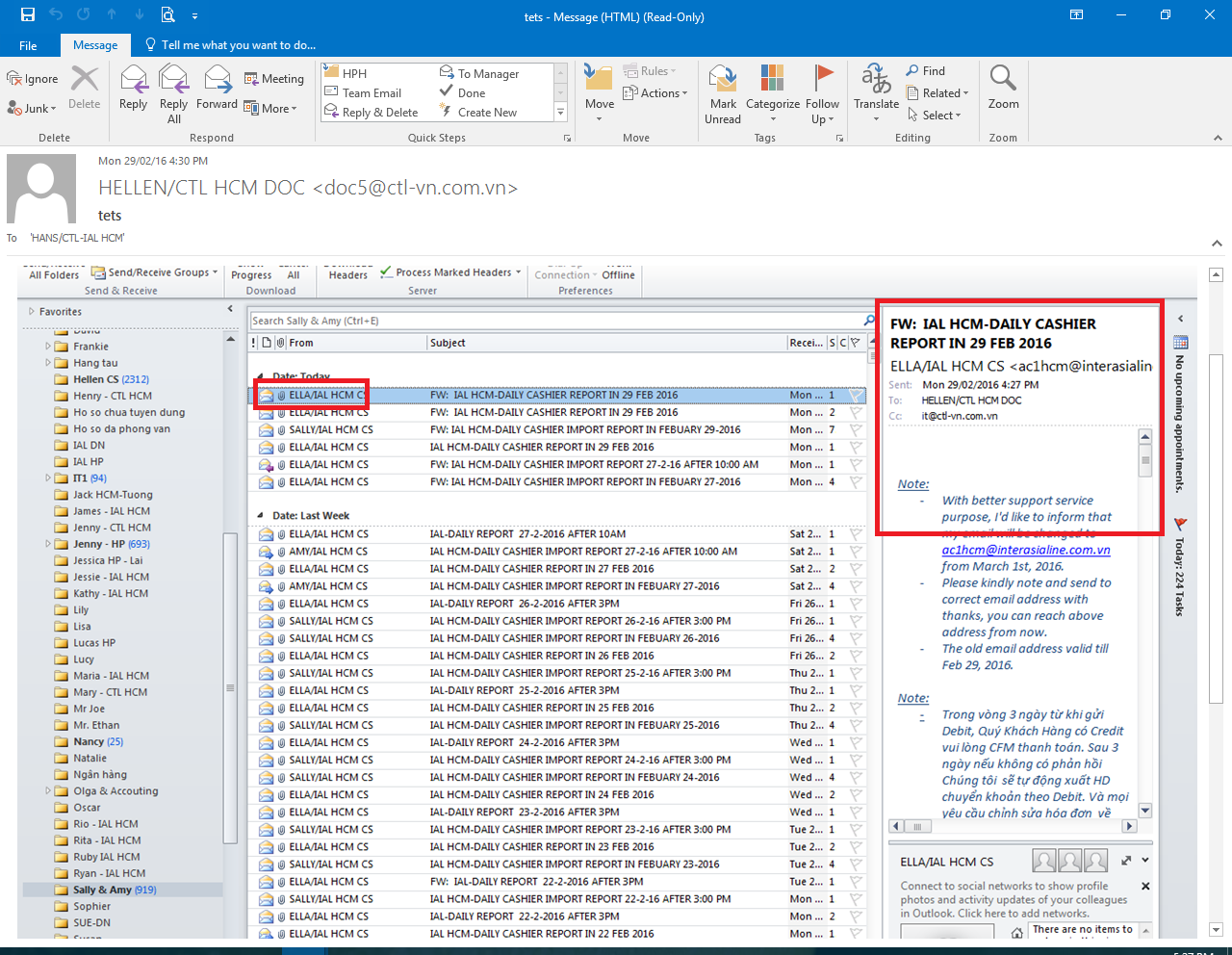Collapse the Date: Today group
Image resolution: width=1232 pixels, height=955 pixels.
click(259, 376)
